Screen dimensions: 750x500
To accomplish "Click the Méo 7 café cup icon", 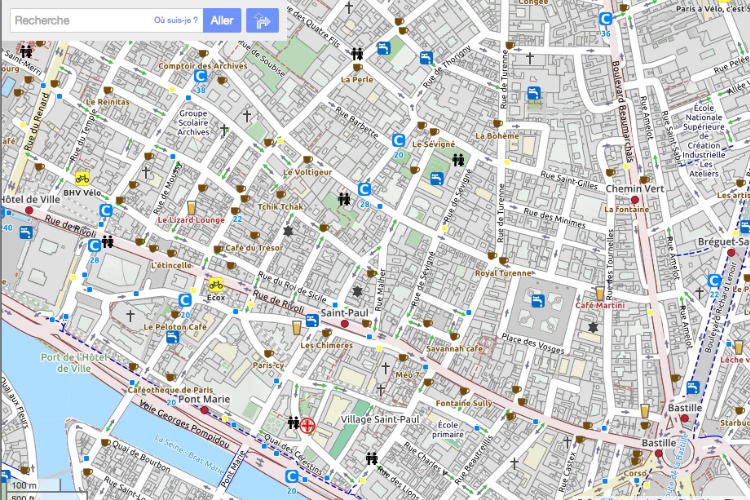I will click(403, 357).
